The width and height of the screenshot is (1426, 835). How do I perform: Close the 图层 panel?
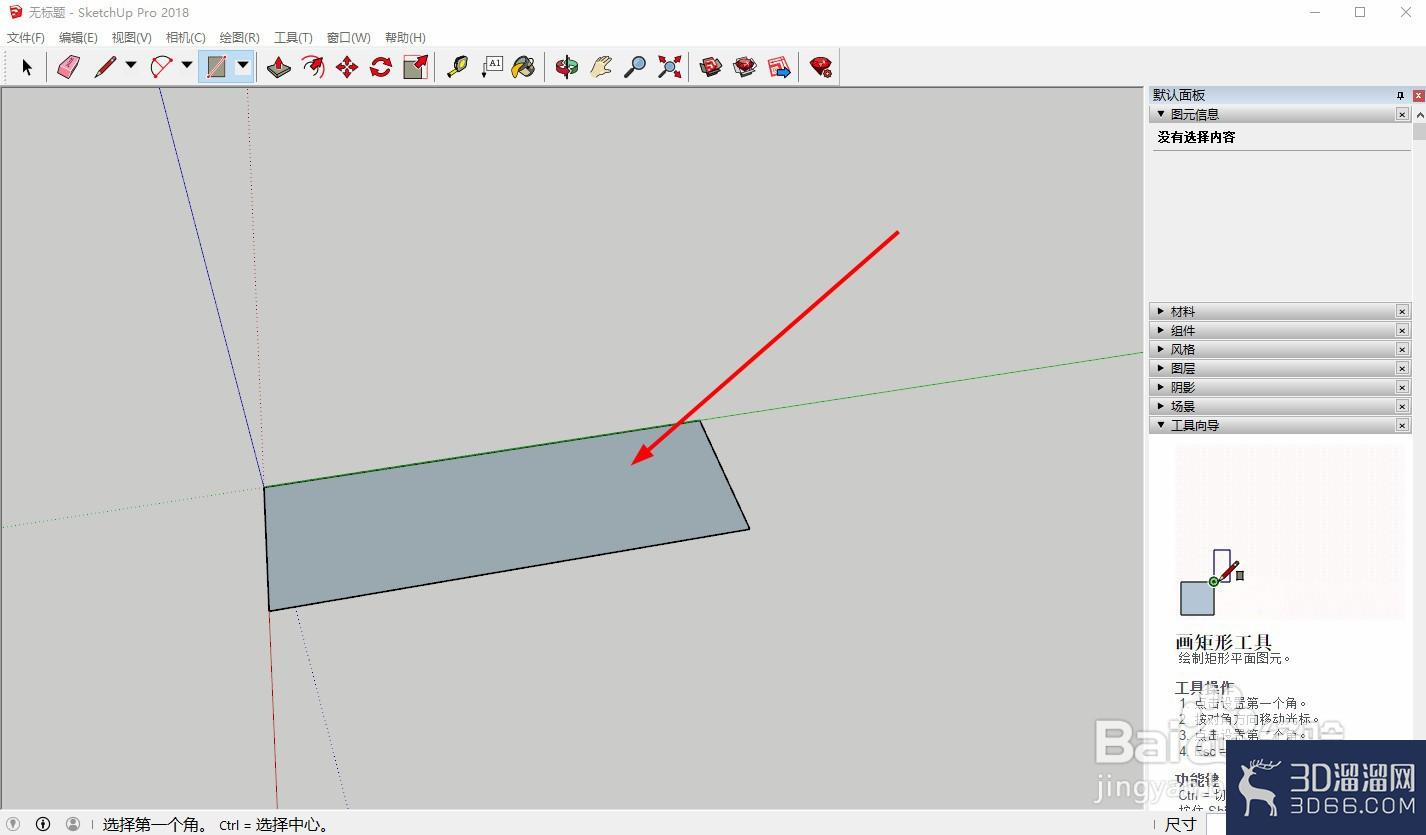point(1402,369)
